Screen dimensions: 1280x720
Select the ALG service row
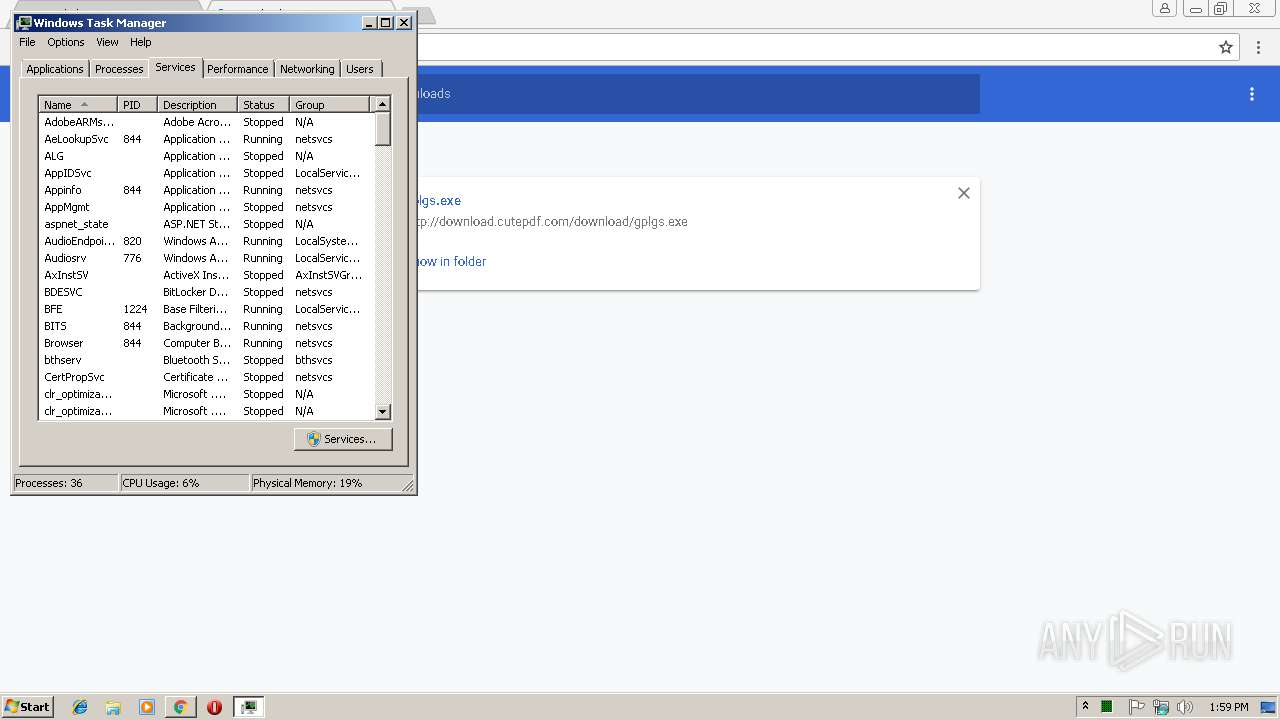(x=206, y=156)
